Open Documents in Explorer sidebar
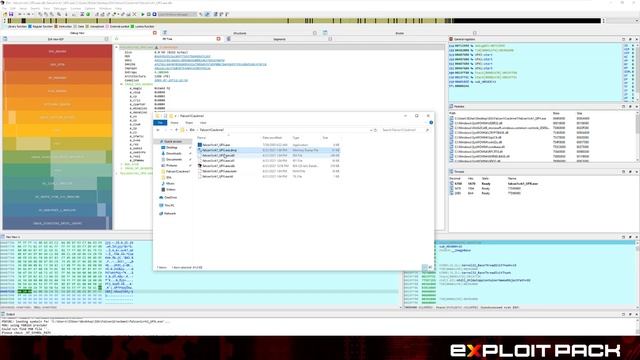 coord(174,160)
